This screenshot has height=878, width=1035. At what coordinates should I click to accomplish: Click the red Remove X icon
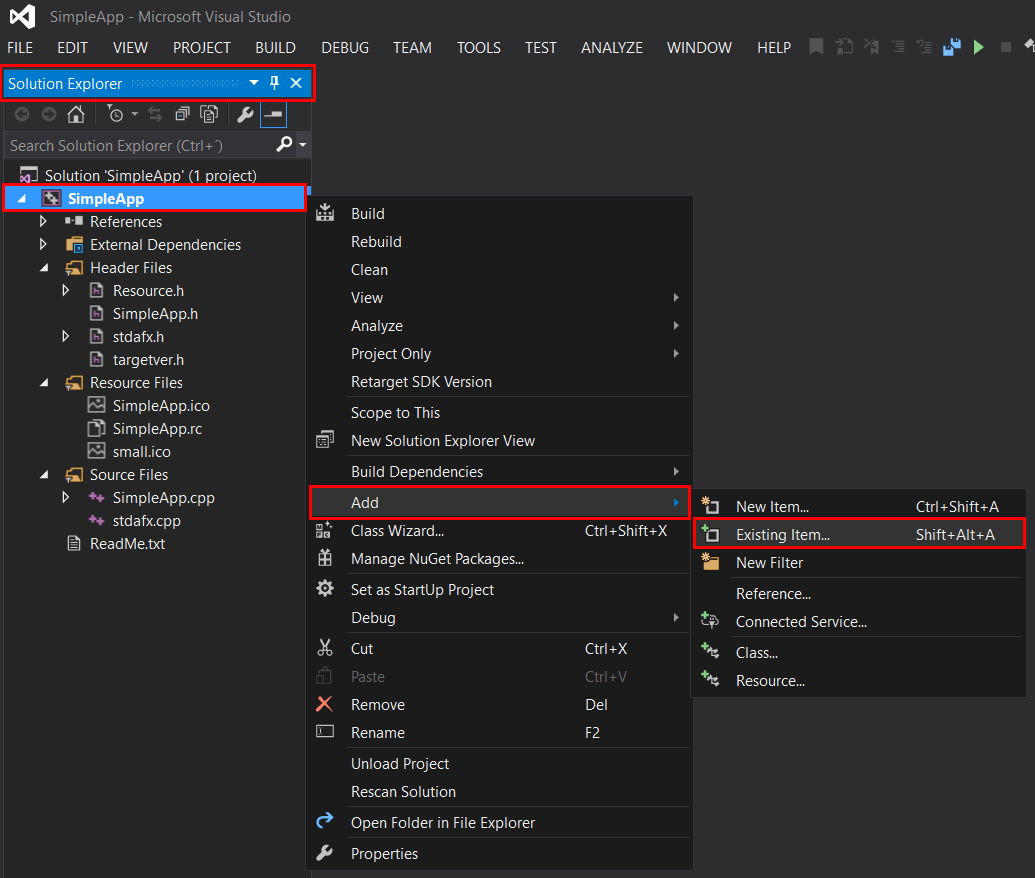[x=324, y=704]
